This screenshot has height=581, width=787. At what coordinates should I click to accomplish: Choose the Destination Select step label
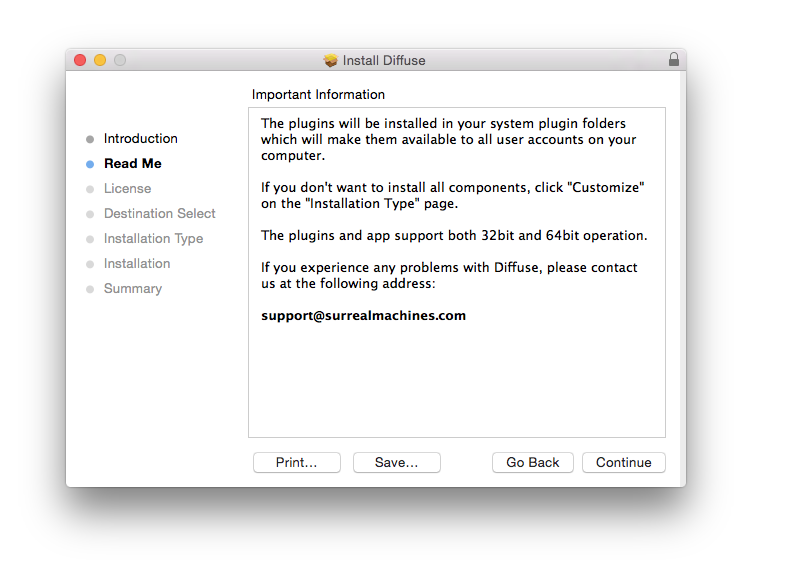[x=159, y=214]
